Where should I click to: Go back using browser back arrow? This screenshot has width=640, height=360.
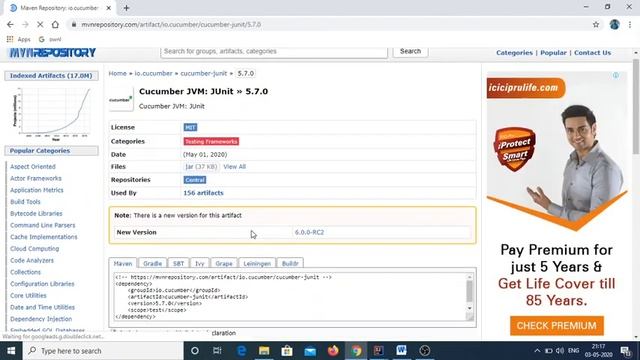10,24
